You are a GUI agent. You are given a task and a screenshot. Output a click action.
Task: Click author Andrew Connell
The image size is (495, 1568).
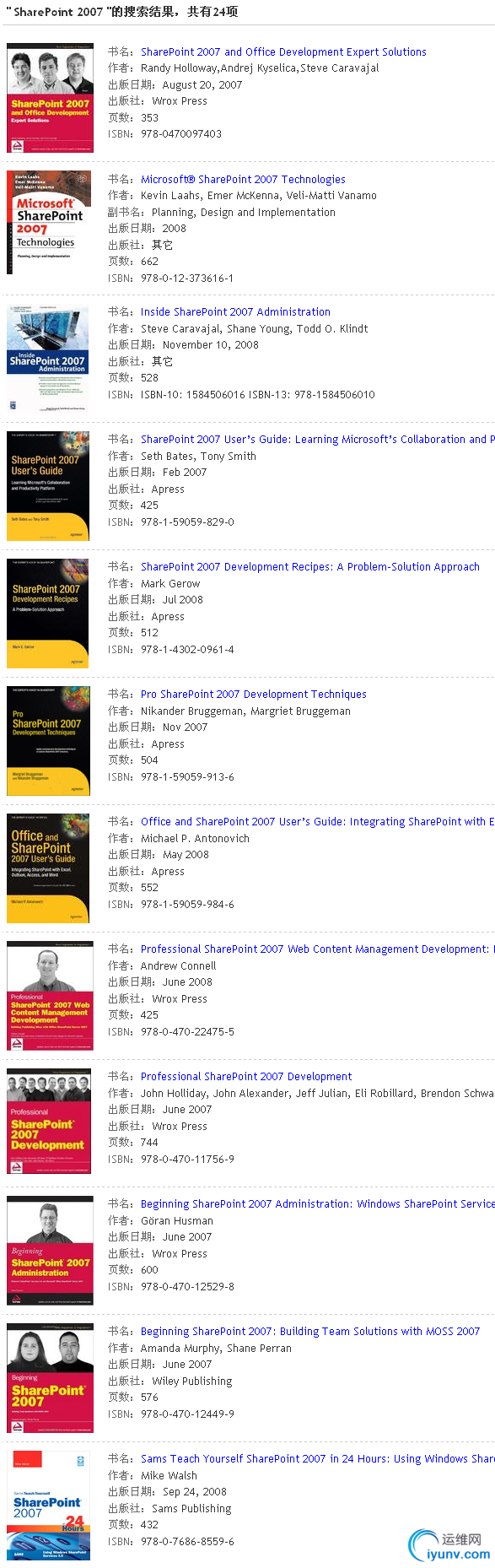coord(178,965)
